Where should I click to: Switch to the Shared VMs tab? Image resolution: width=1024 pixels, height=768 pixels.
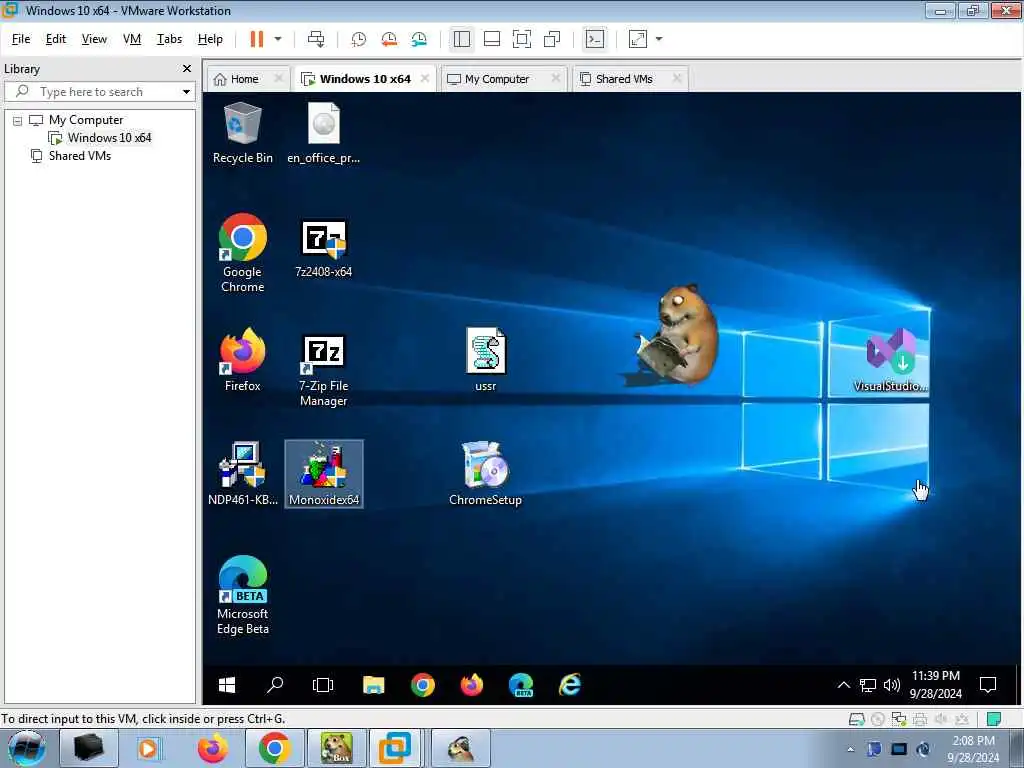624,79
